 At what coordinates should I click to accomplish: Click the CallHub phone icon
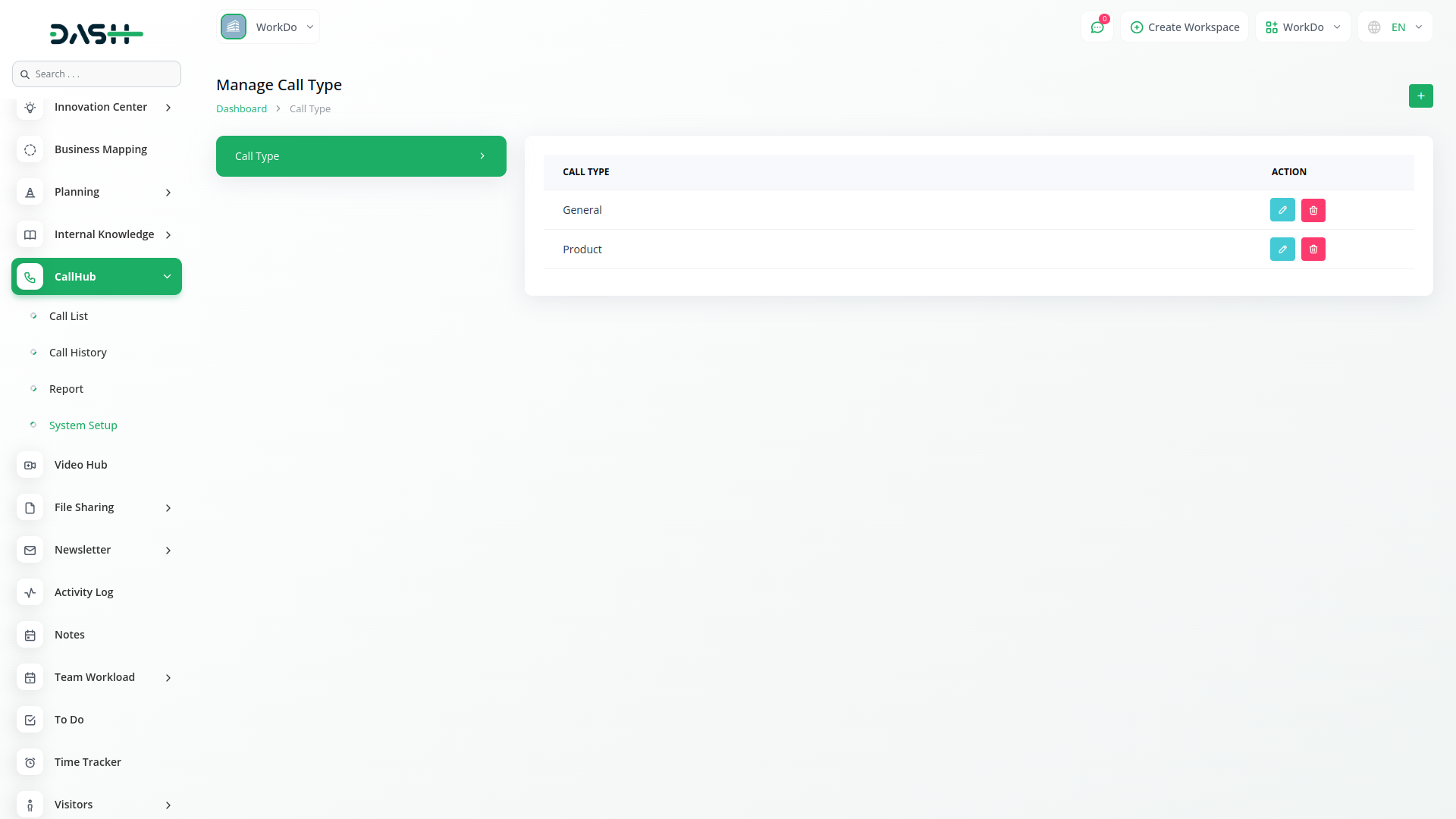30,278
